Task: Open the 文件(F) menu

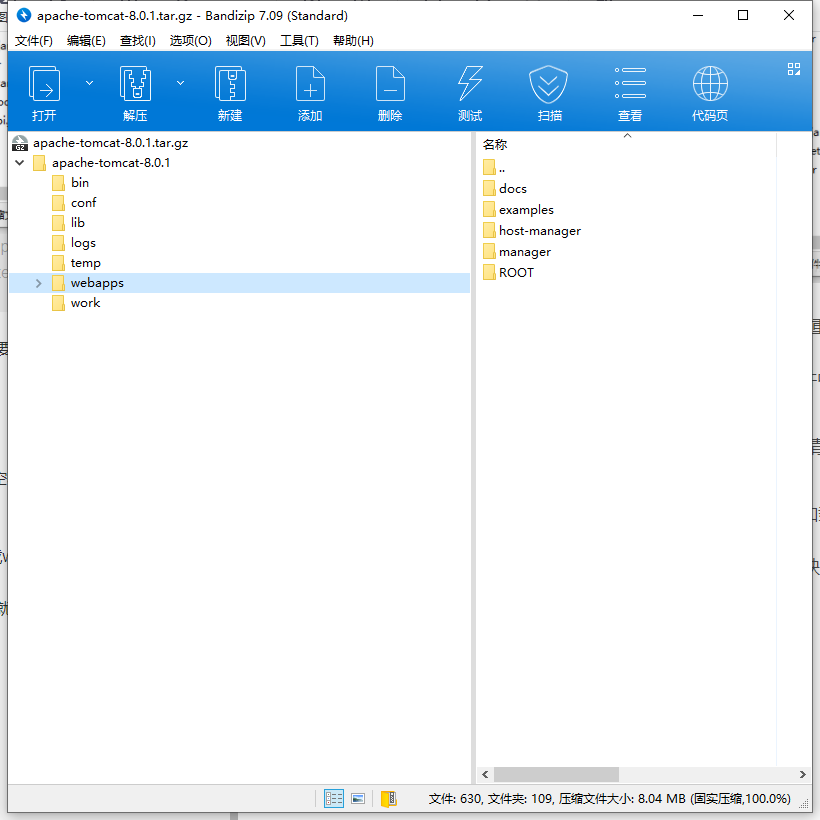Action: [x=33, y=41]
